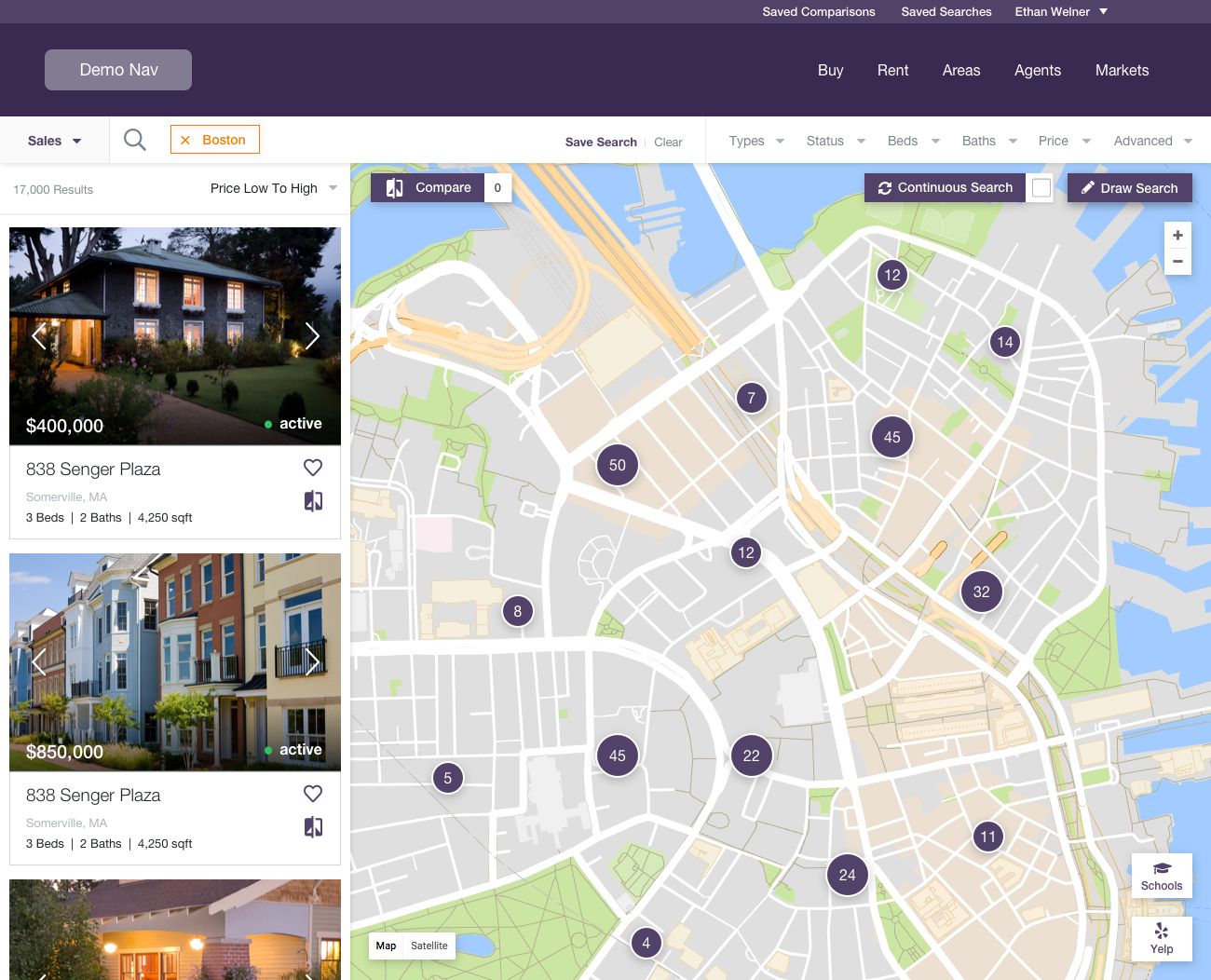Open the Rent navigation item

coord(892,70)
